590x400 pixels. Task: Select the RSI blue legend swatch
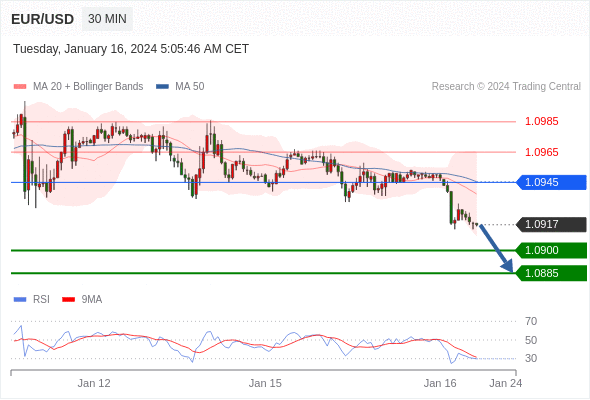click(x=20, y=300)
